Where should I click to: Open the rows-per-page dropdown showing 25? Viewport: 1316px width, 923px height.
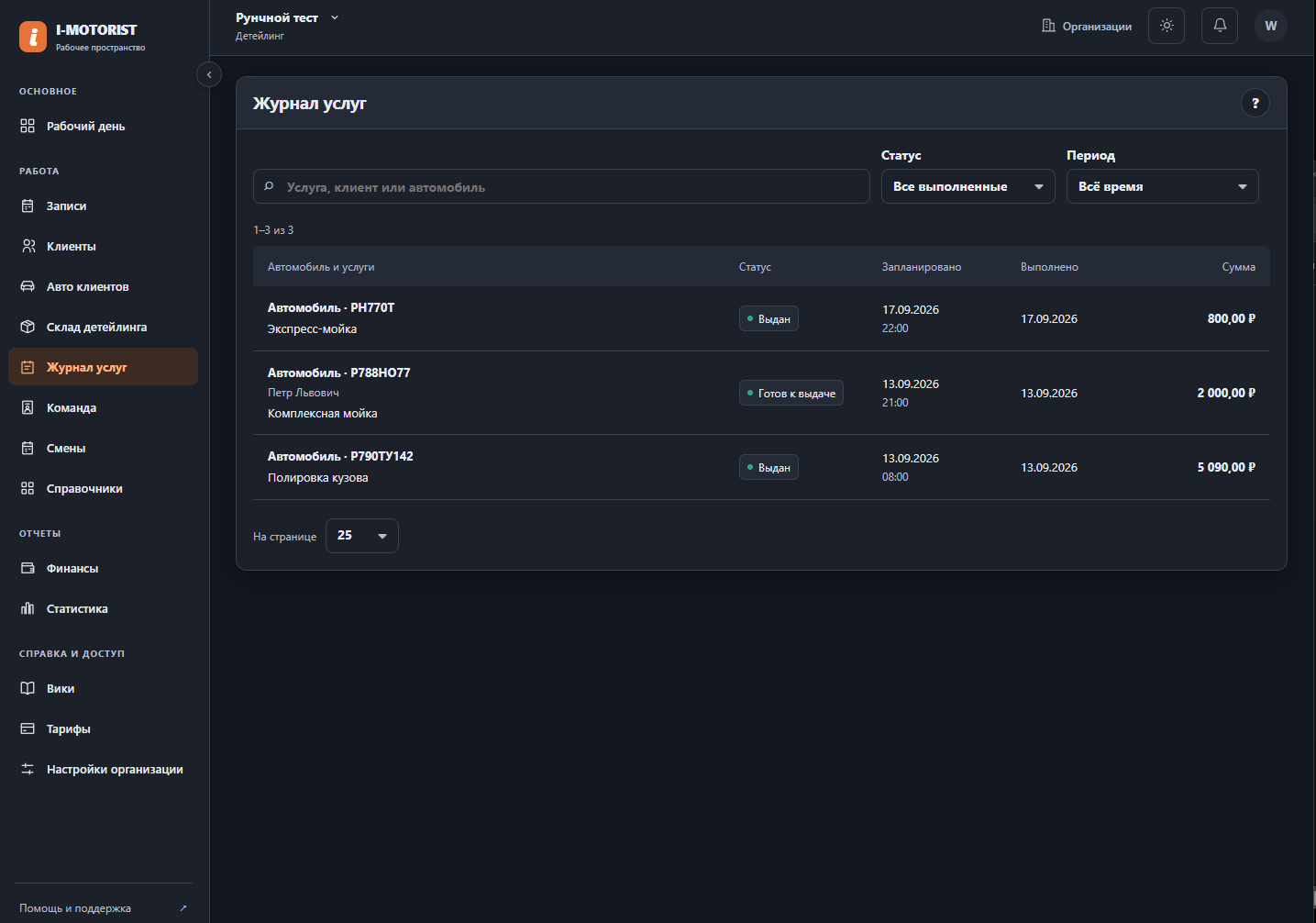[361, 536]
